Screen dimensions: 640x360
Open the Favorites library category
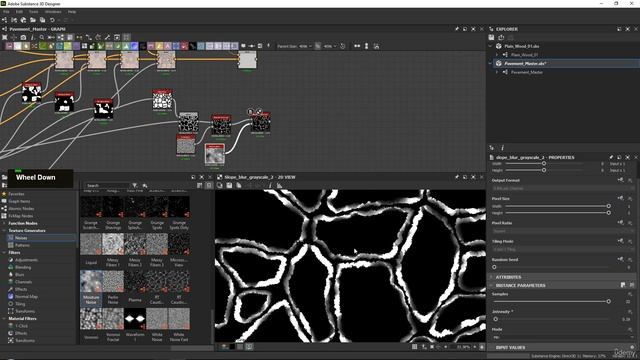pyautogui.click(x=16, y=194)
